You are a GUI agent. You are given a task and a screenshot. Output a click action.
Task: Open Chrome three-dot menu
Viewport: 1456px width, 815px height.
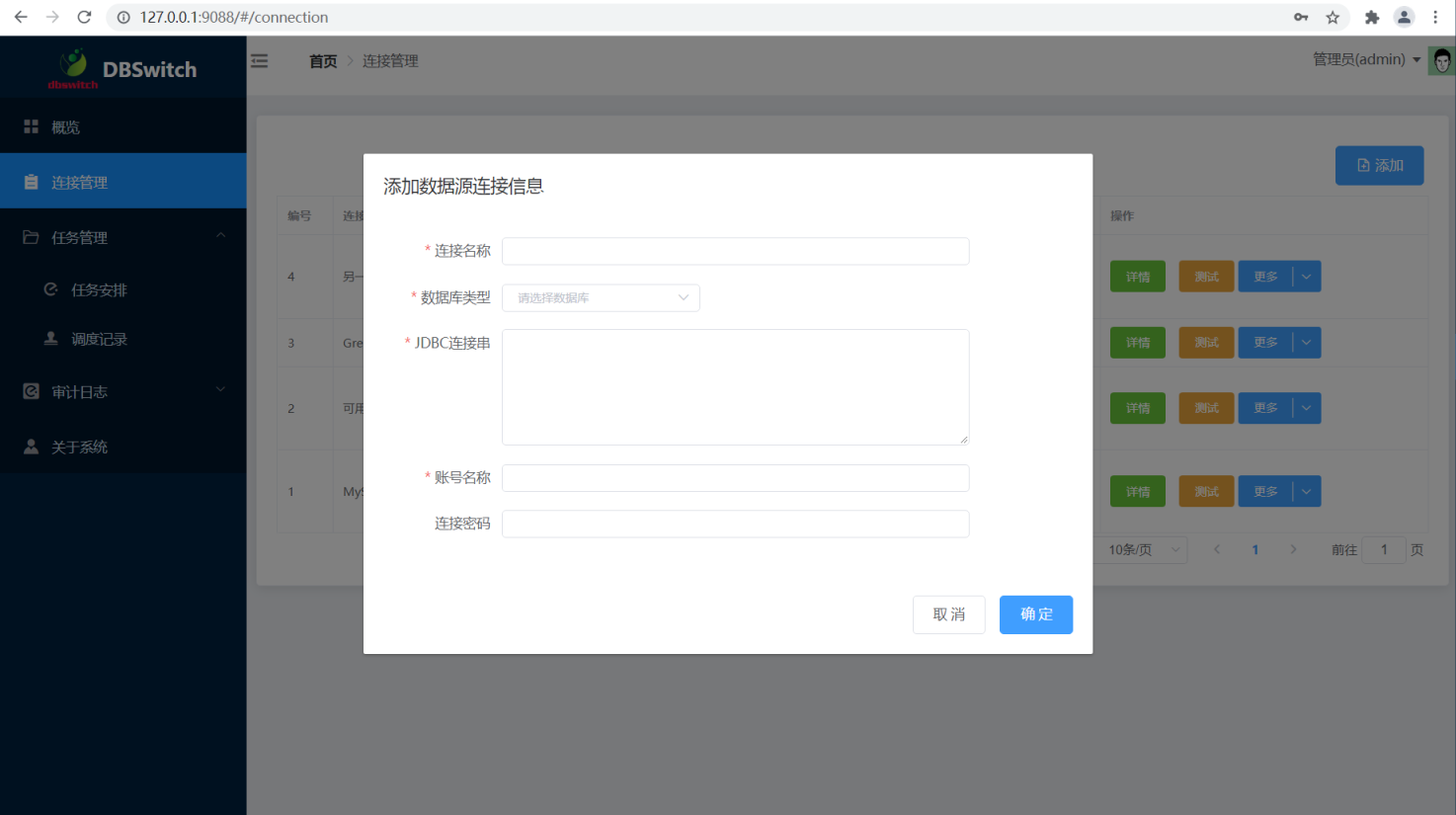tap(1435, 17)
